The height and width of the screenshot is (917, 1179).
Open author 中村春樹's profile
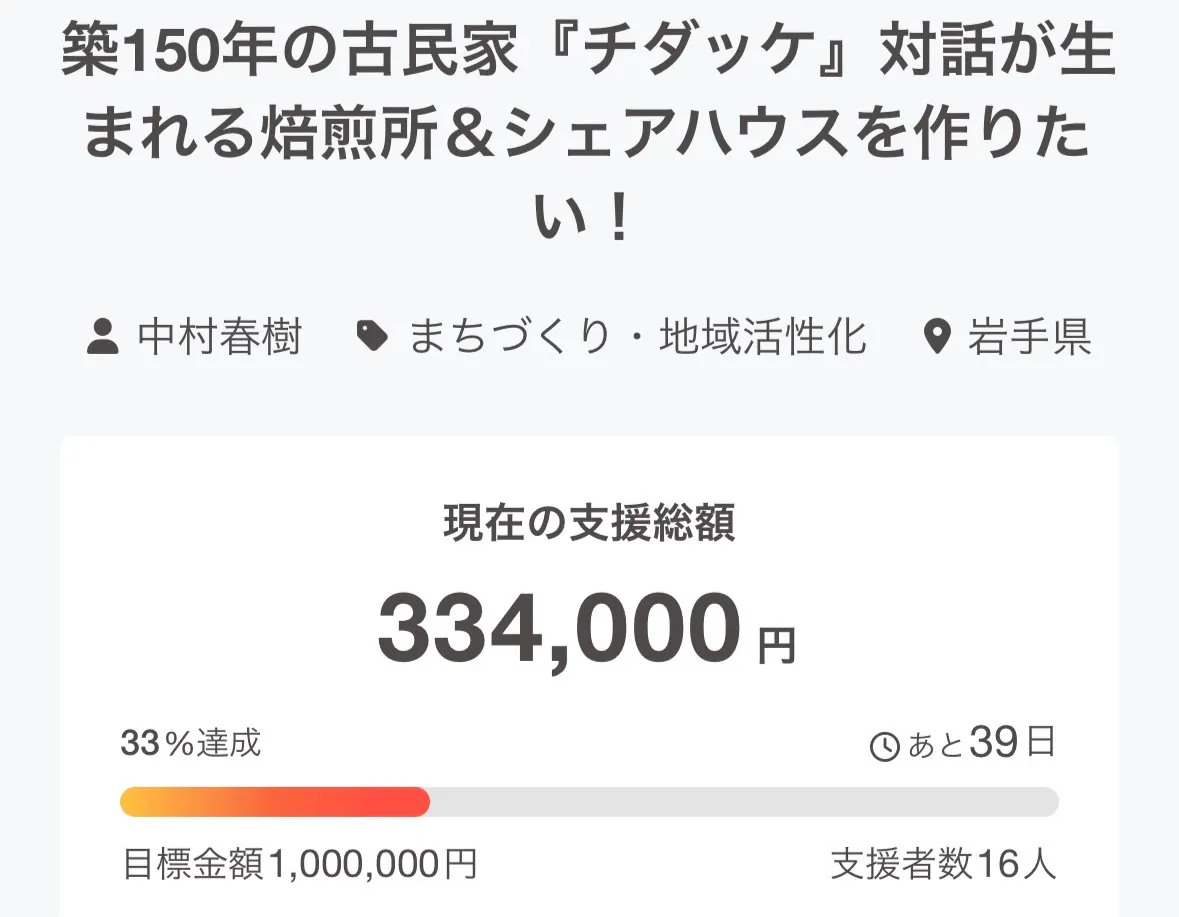(x=219, y=338)
